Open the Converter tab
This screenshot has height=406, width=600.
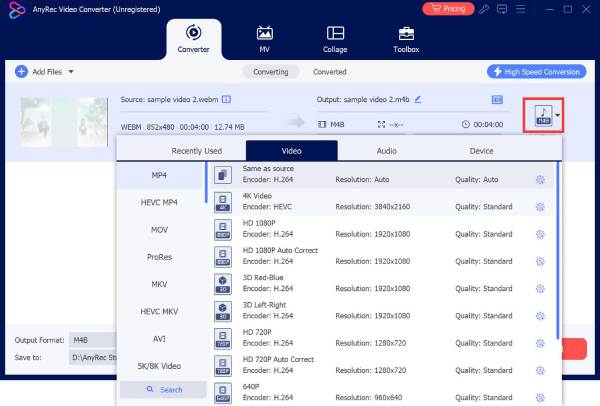coord(194,39)
